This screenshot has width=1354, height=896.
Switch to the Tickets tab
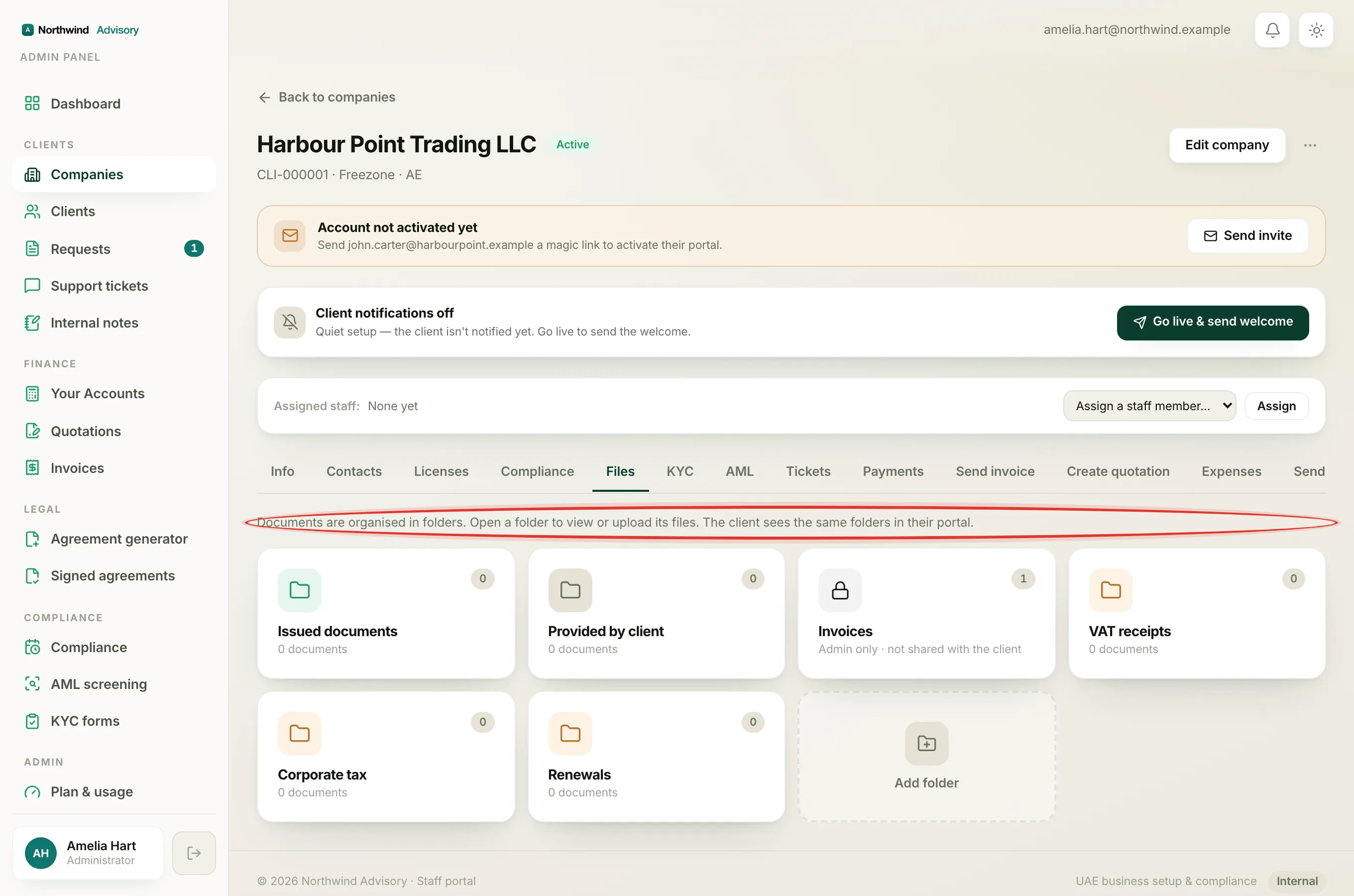click(x=808, y=471)
